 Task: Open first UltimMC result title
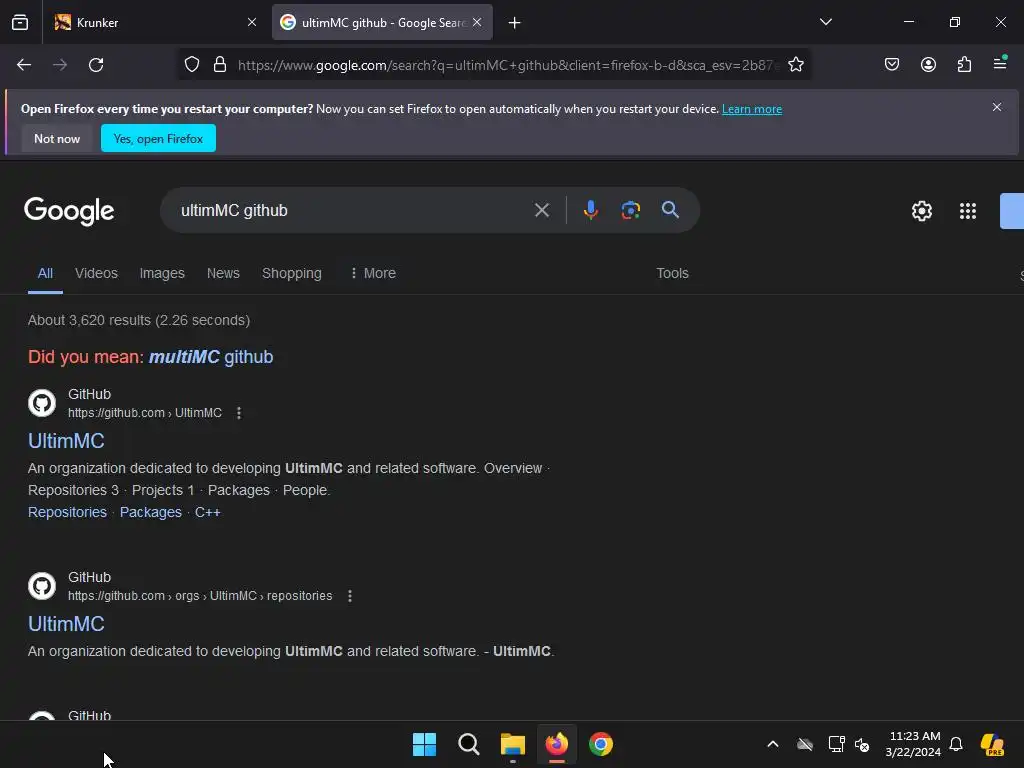tap(66, 441)
